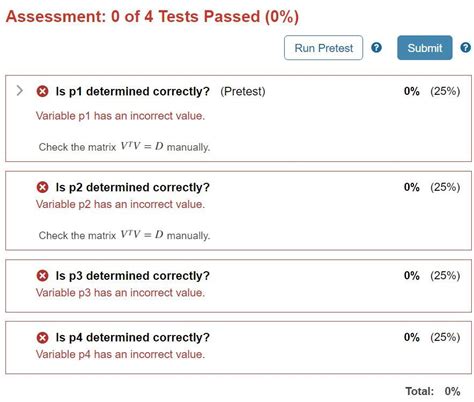Click red failed icon for p1 test
This screenshot has height=402, width=474.
[42, 91]
